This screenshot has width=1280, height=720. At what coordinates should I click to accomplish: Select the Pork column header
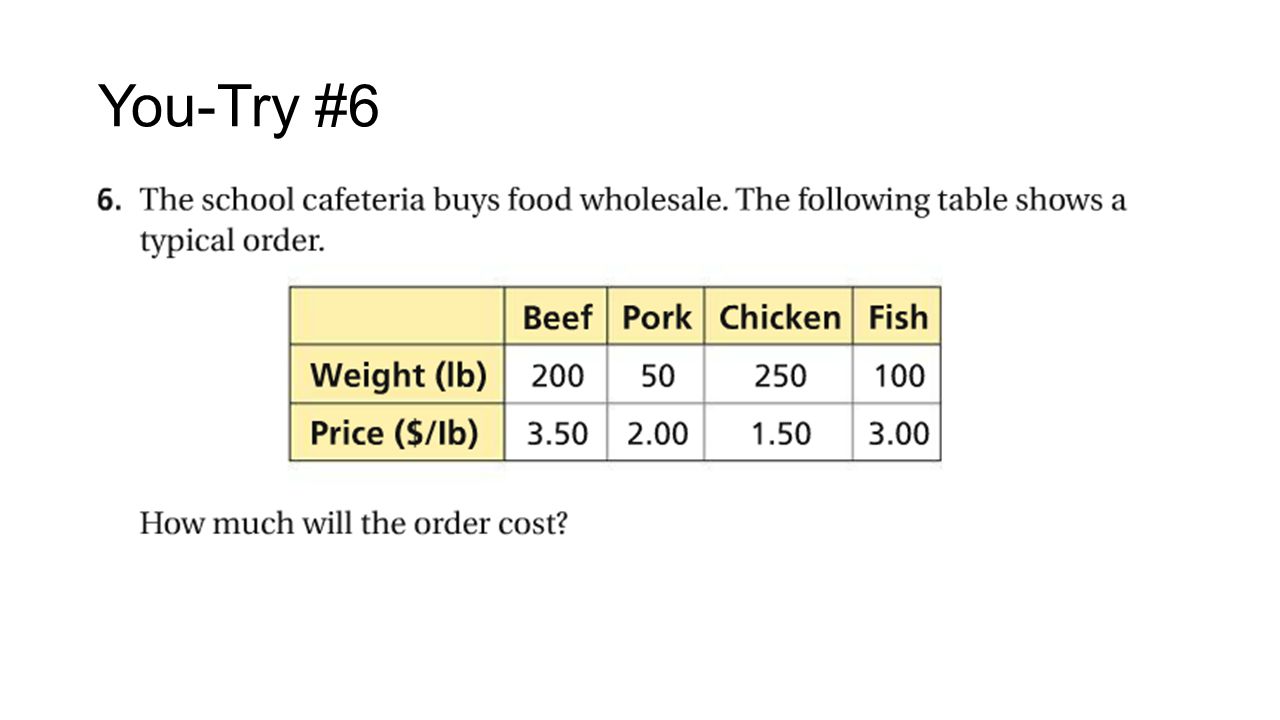[656, 317]
